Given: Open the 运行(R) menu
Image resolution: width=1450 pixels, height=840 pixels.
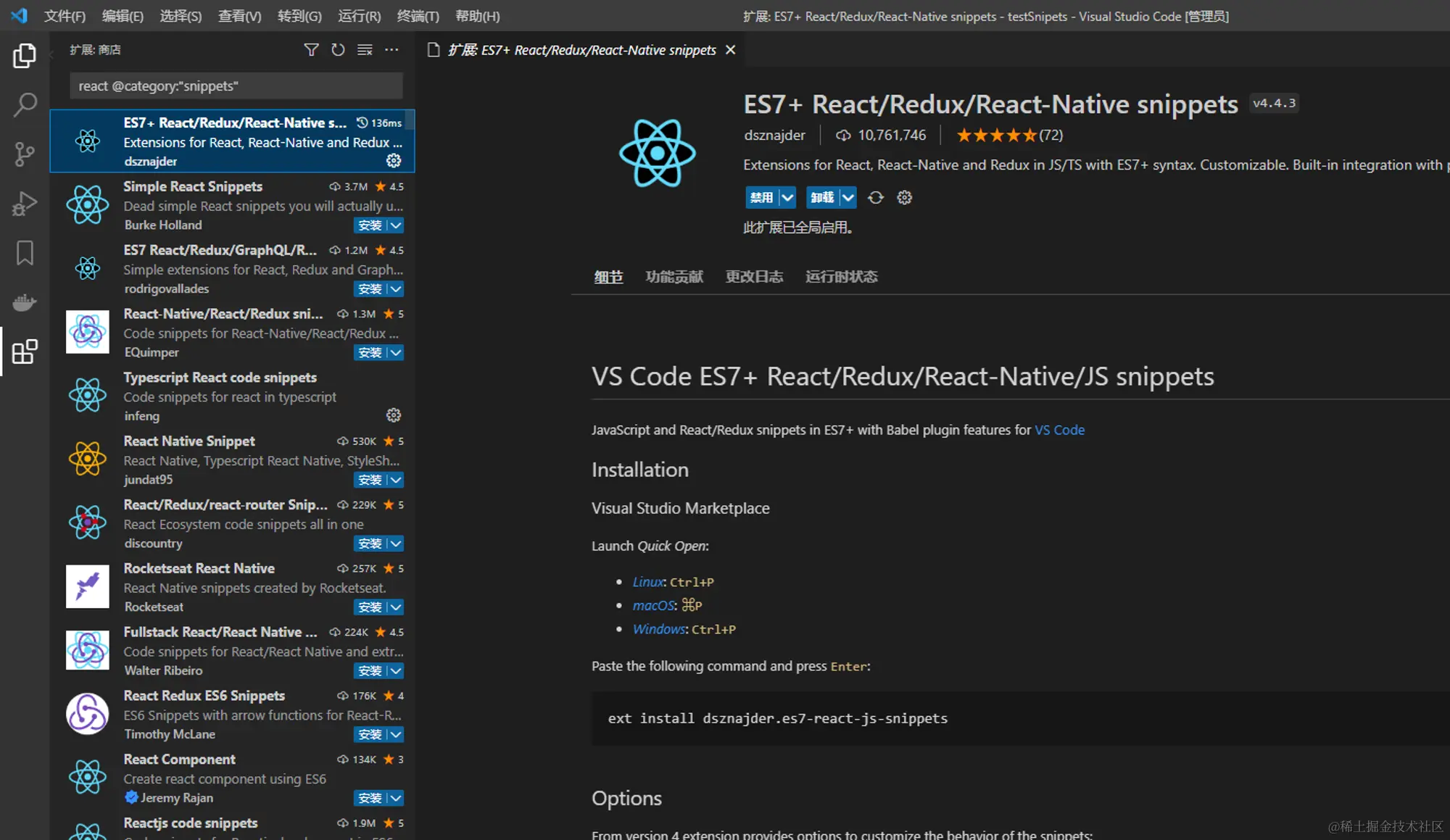Looking at the screenshot, I should [x=359, y=16].
